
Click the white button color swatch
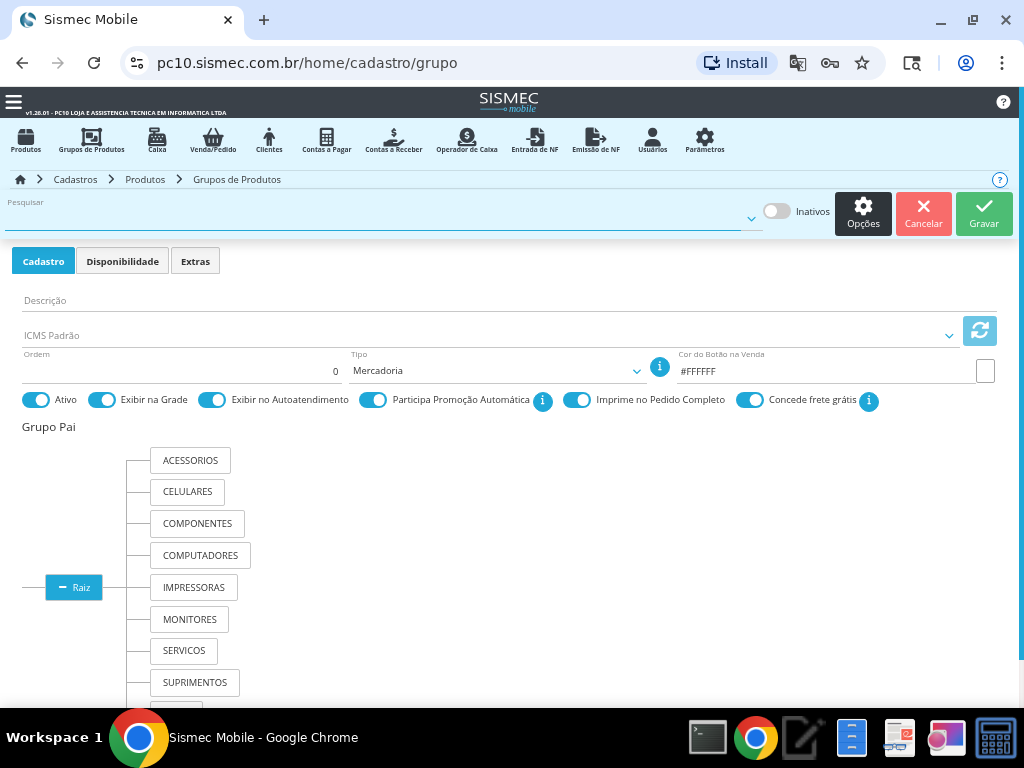[x=985, y=371]
